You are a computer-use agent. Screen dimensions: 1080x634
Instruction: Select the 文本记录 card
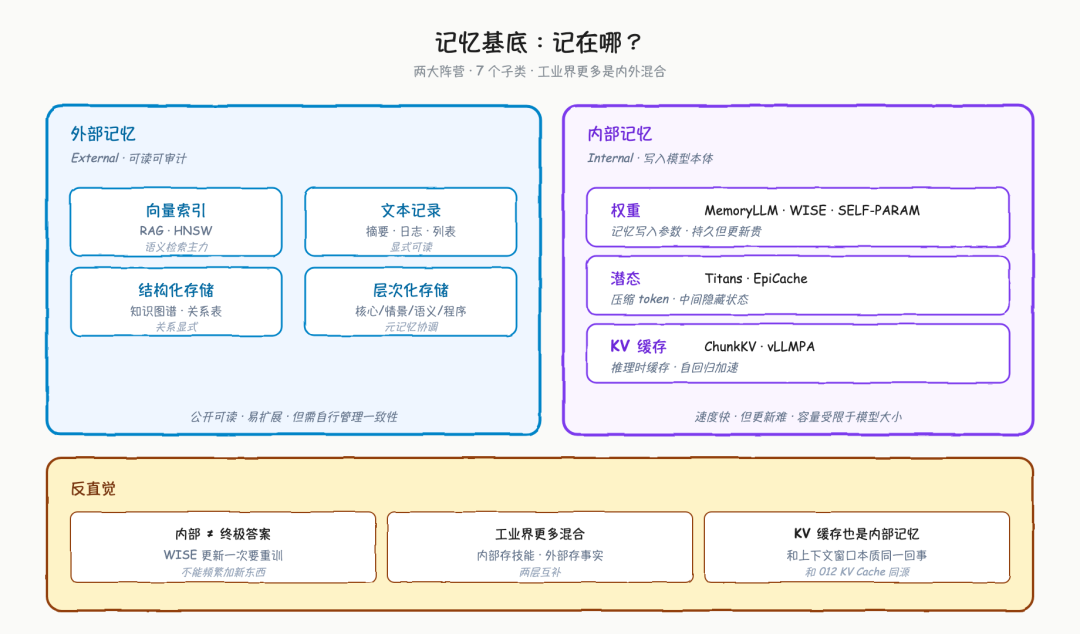point(411,222)
